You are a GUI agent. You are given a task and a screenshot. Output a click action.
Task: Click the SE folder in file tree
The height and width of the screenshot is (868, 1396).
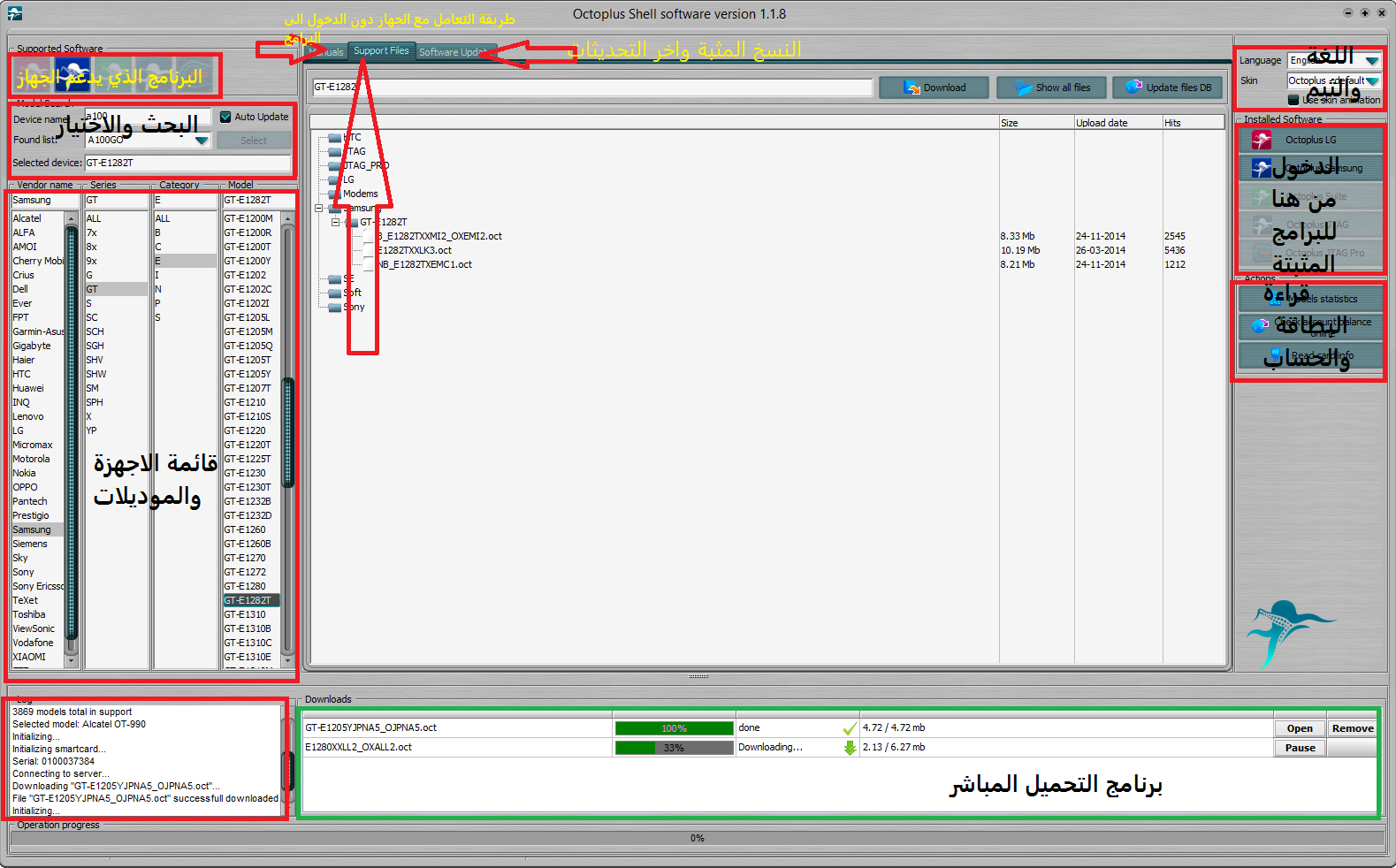pos(341,278)
